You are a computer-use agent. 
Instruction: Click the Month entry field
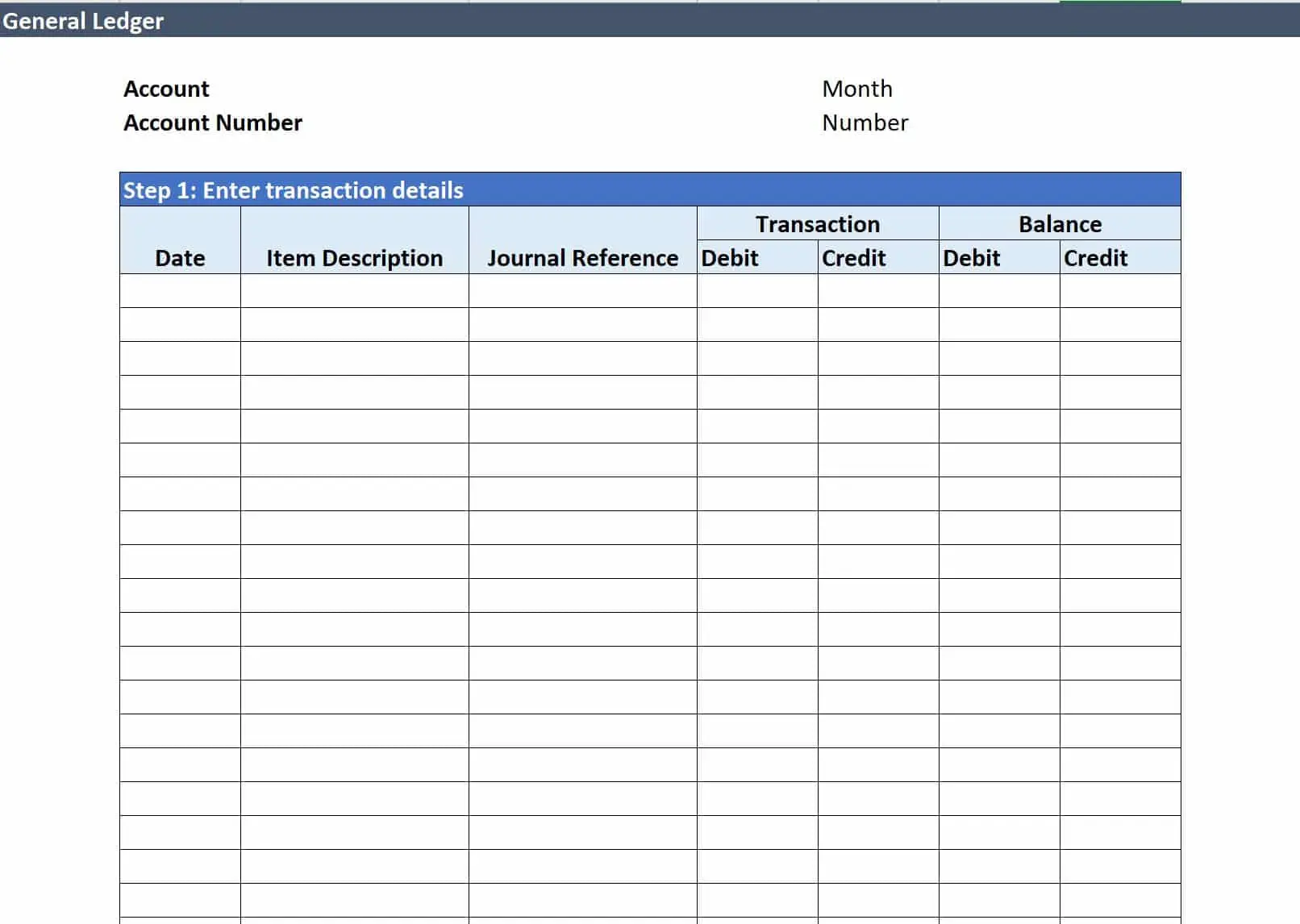pos(856,89)
